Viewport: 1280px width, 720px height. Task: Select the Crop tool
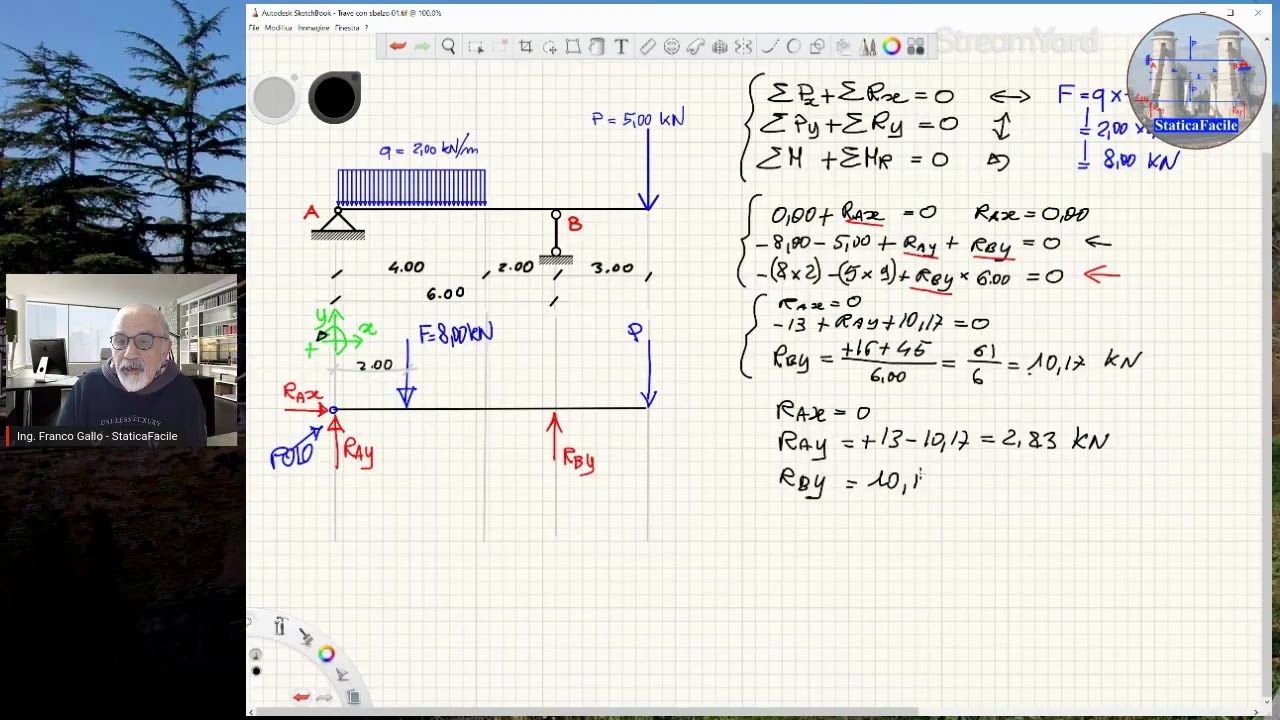pos(525,47)
